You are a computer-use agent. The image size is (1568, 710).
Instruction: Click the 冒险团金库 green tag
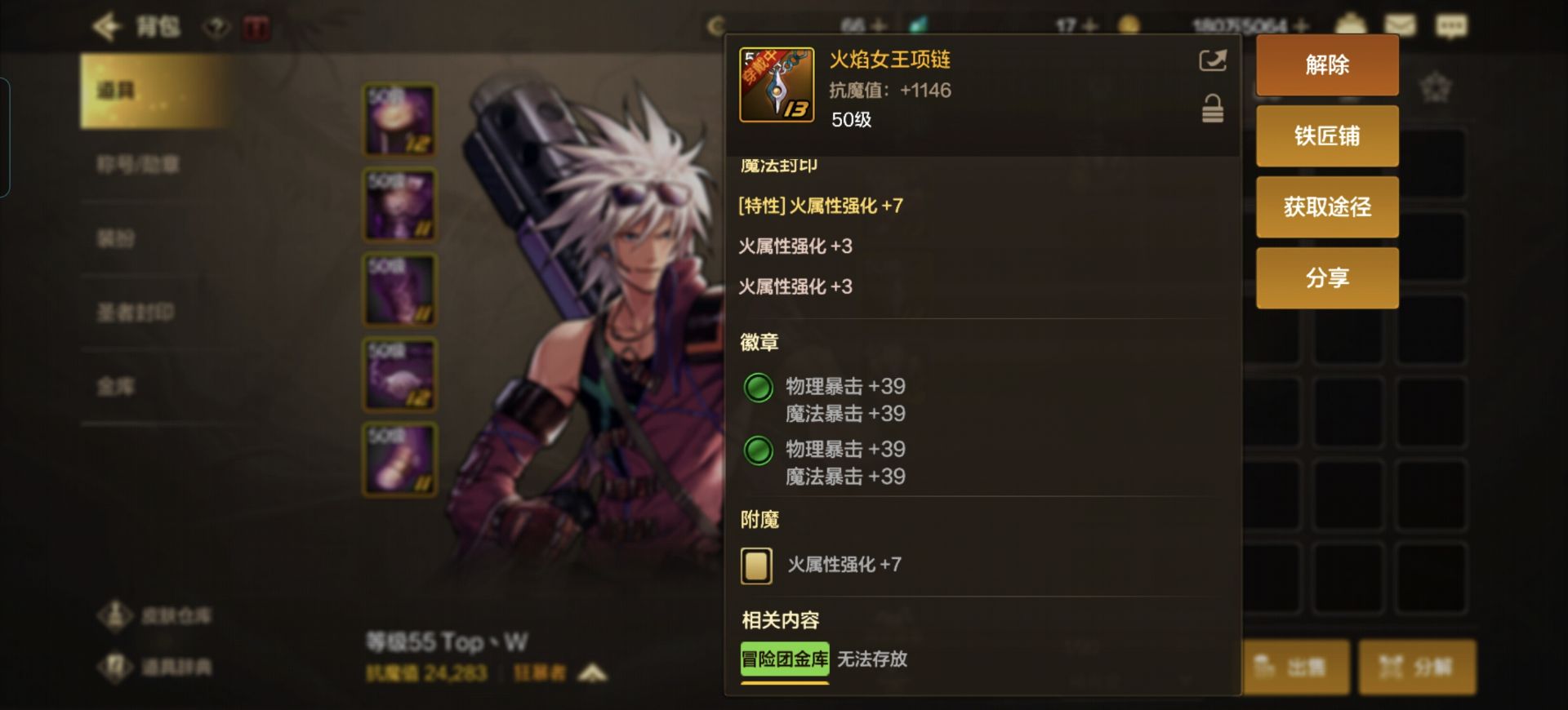(785, 659)
